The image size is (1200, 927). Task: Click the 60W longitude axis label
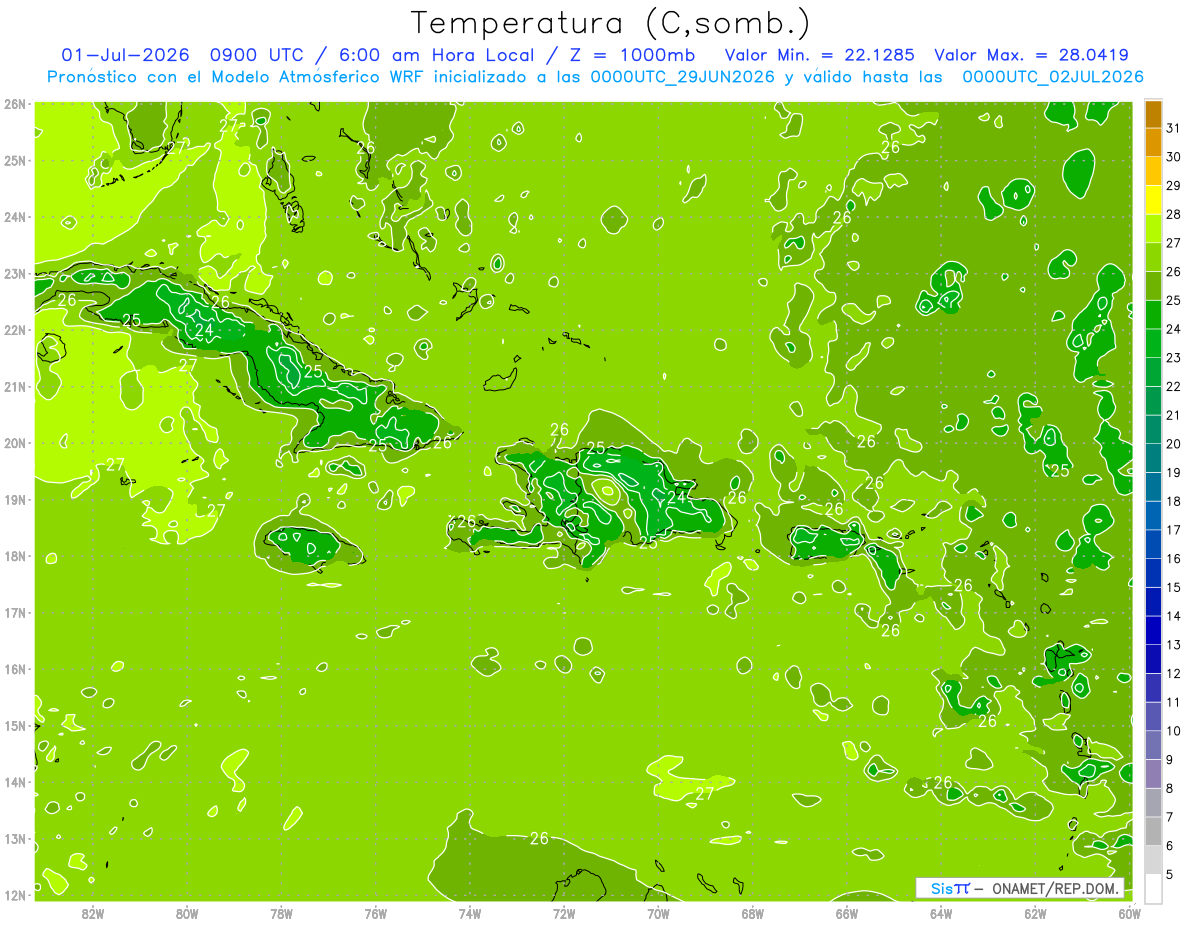coord(1129,913)
